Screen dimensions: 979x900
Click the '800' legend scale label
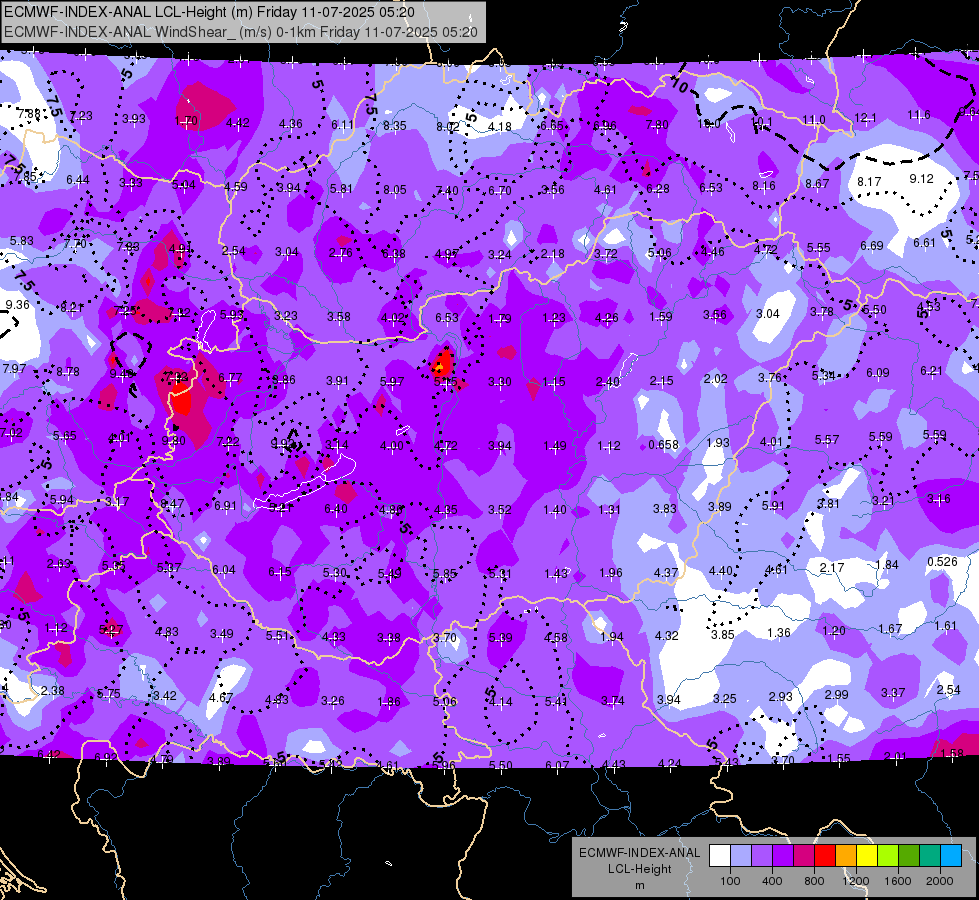click(x=814, y=881)
